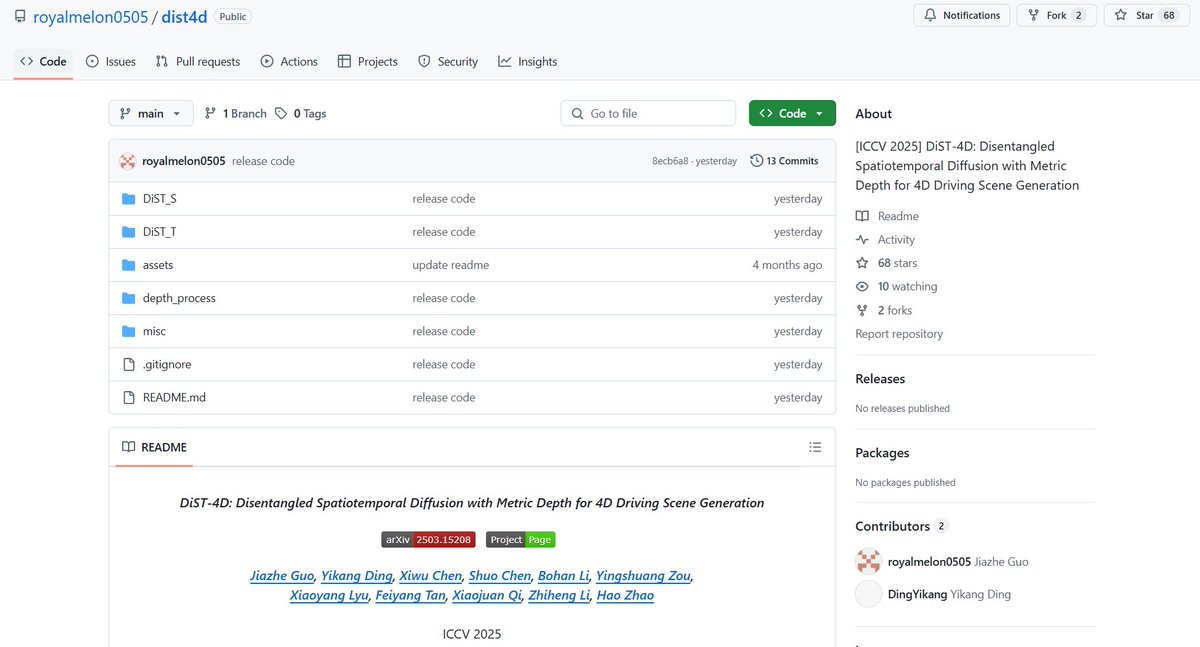This screenshot has width=1200, height=647.
Task: Open the Notifications button with bell icon
Action: pos(962,15)
